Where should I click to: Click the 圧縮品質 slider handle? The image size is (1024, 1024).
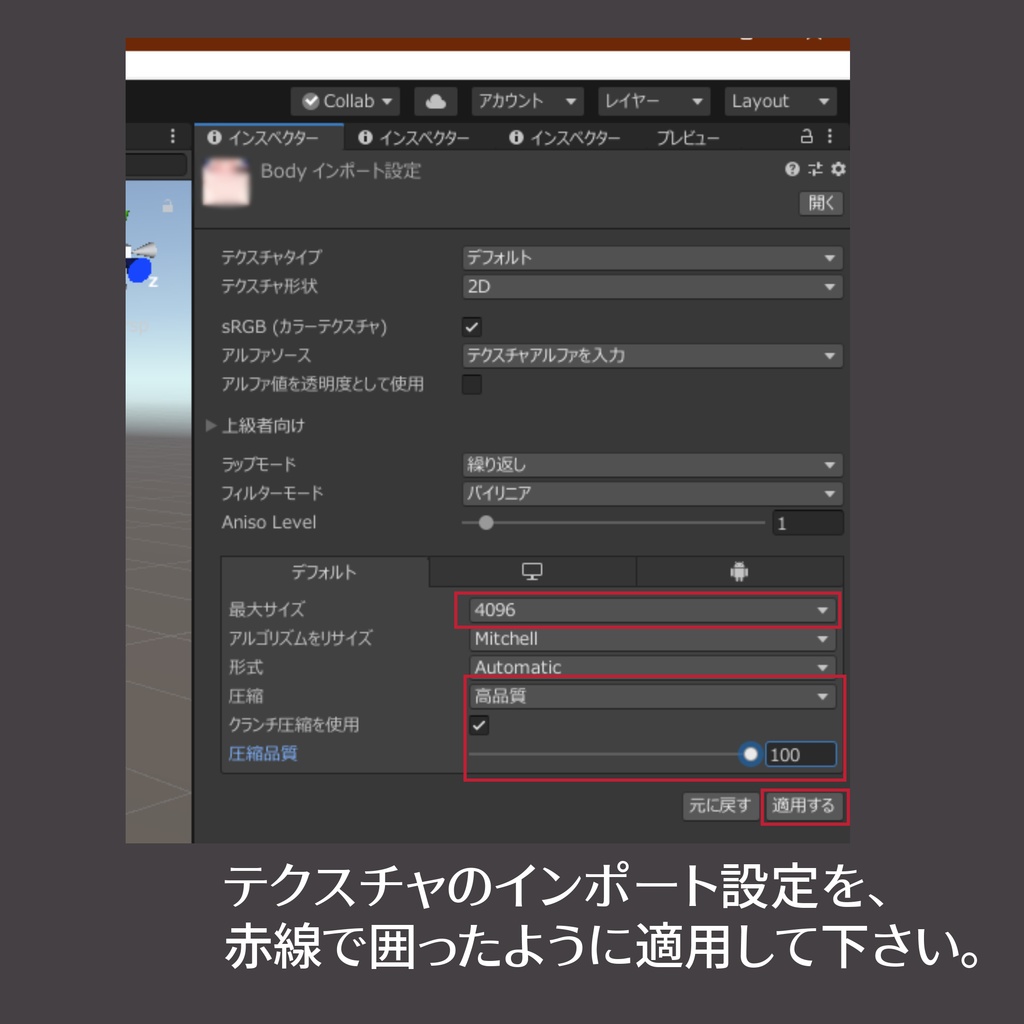(750, 754)
